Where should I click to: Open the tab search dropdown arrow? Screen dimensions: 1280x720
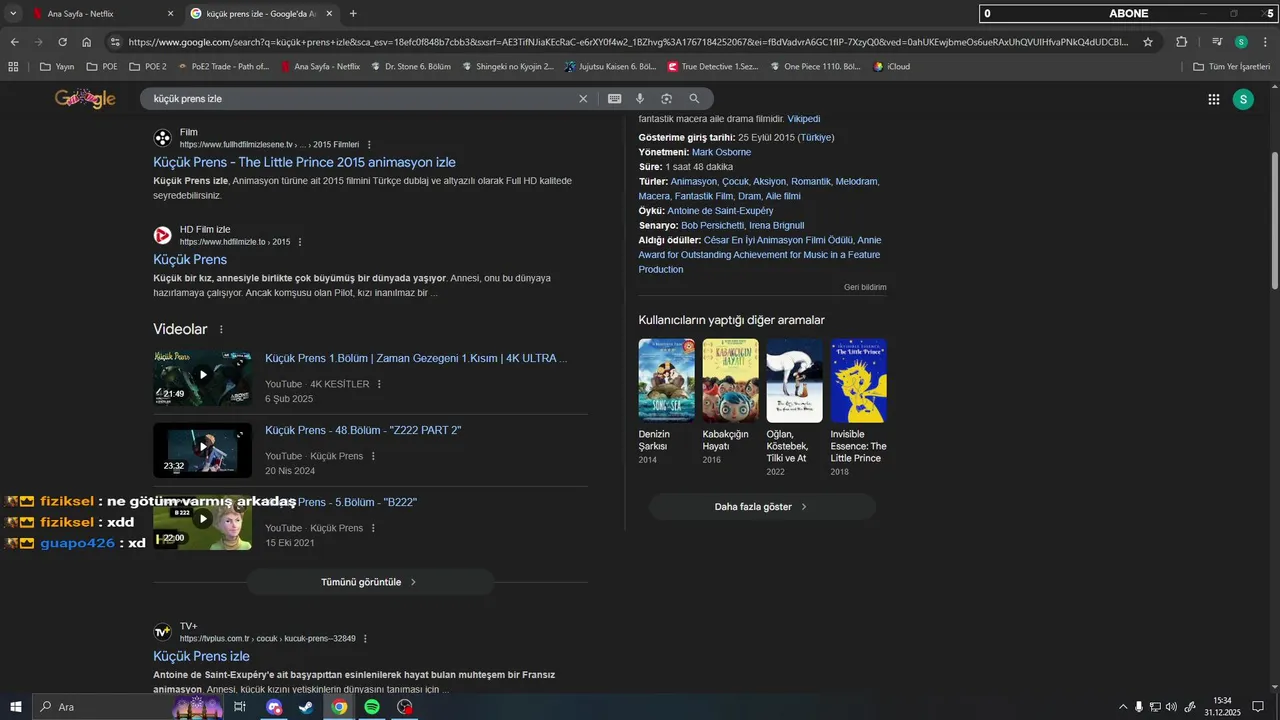point(13,14)
